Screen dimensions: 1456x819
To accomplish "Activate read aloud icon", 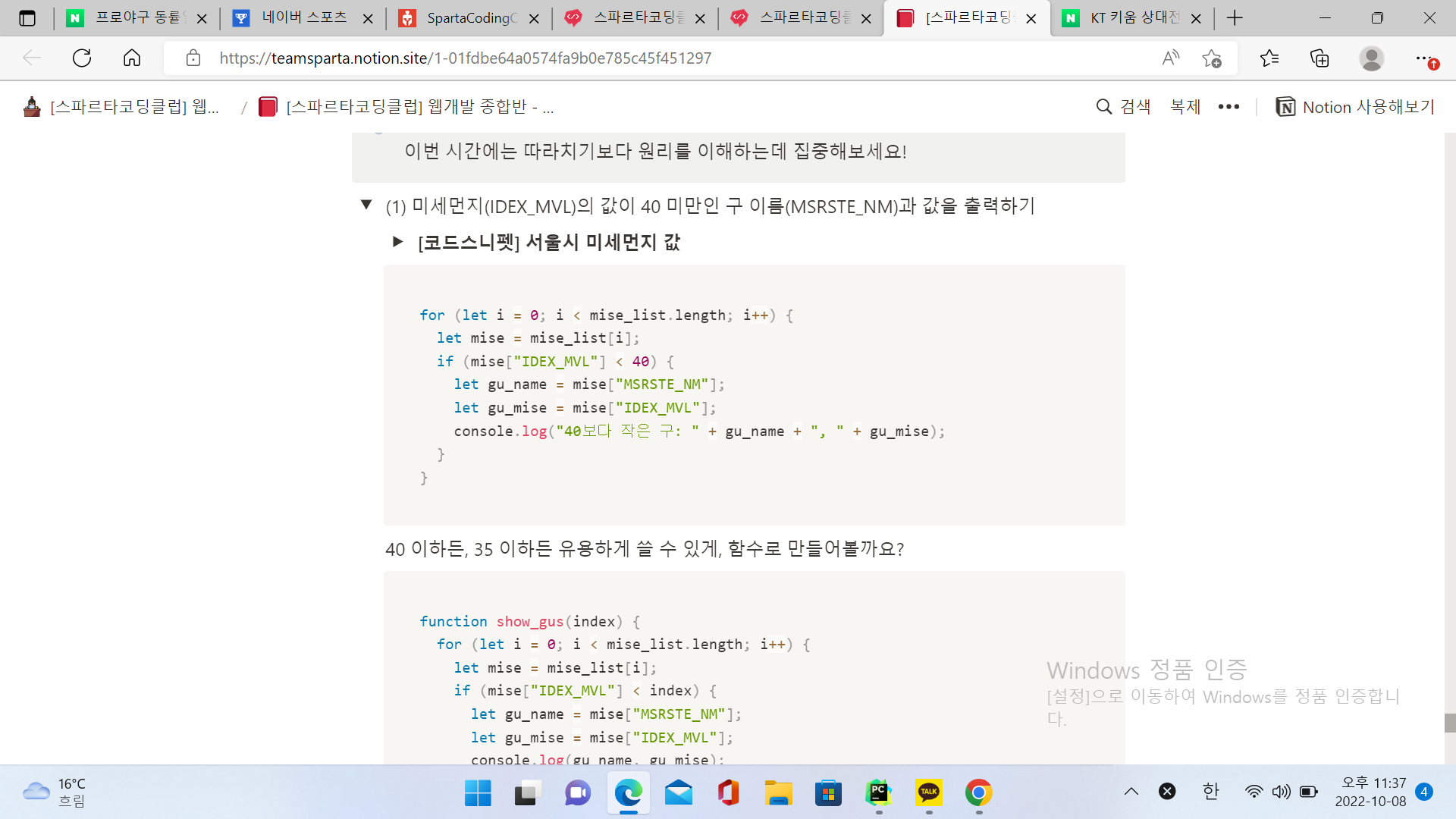I will pyautogui.click(x=1171, y=58).
